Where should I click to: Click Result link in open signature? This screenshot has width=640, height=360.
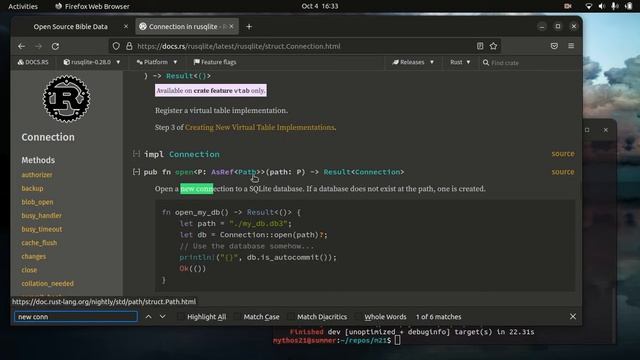click(337, 172)
